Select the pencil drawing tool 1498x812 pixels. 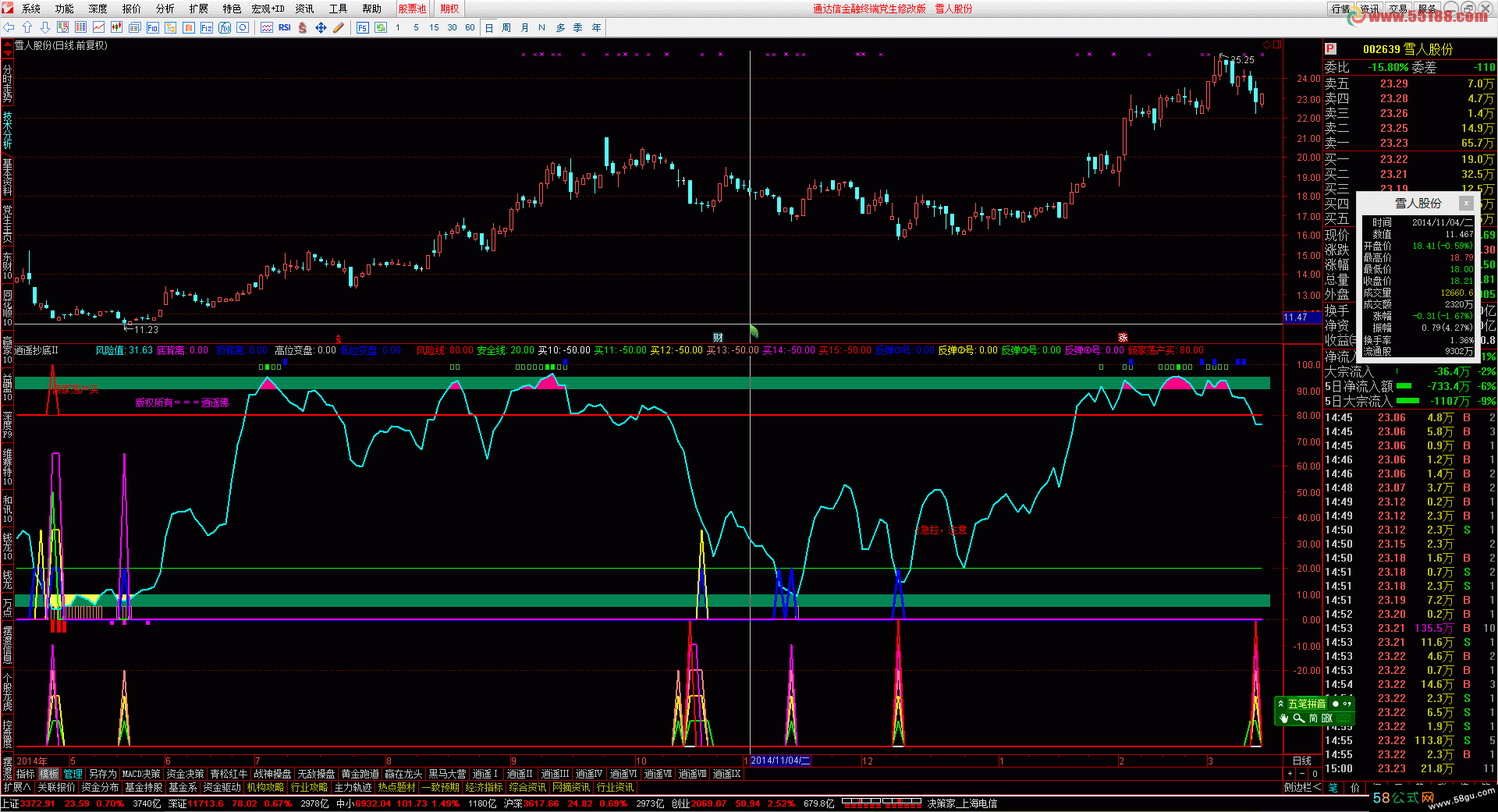pos(339,27)
